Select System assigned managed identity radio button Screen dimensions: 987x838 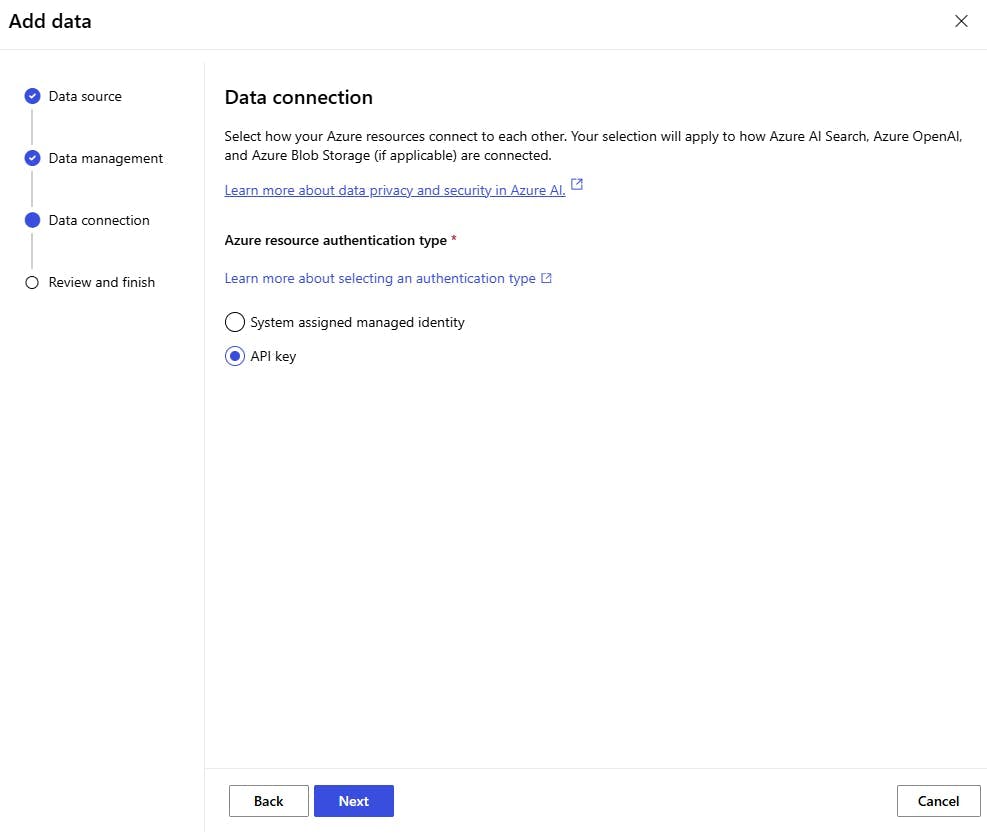(x=235, y=322)
